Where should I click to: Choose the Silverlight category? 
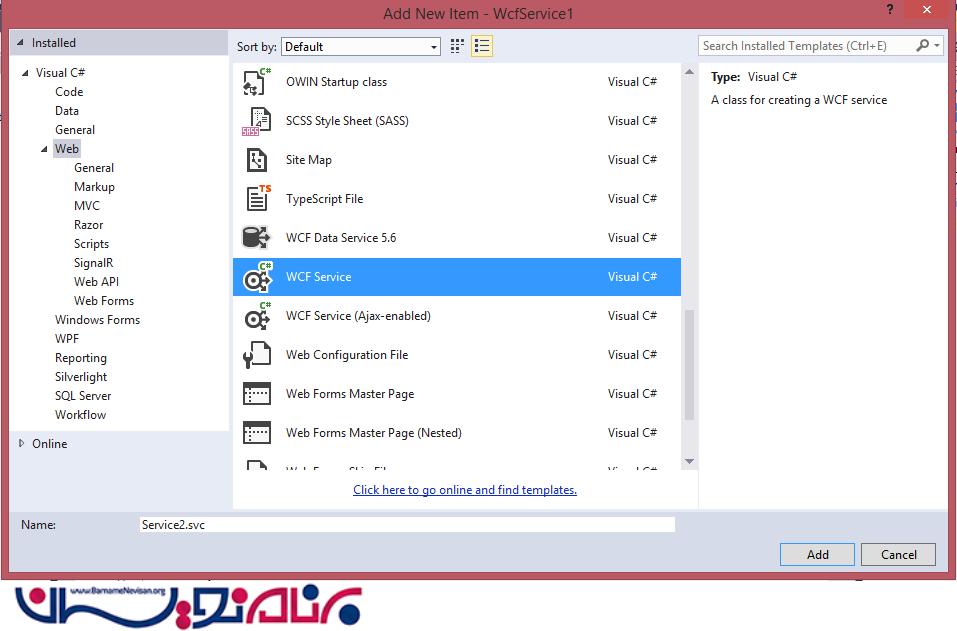81,377
